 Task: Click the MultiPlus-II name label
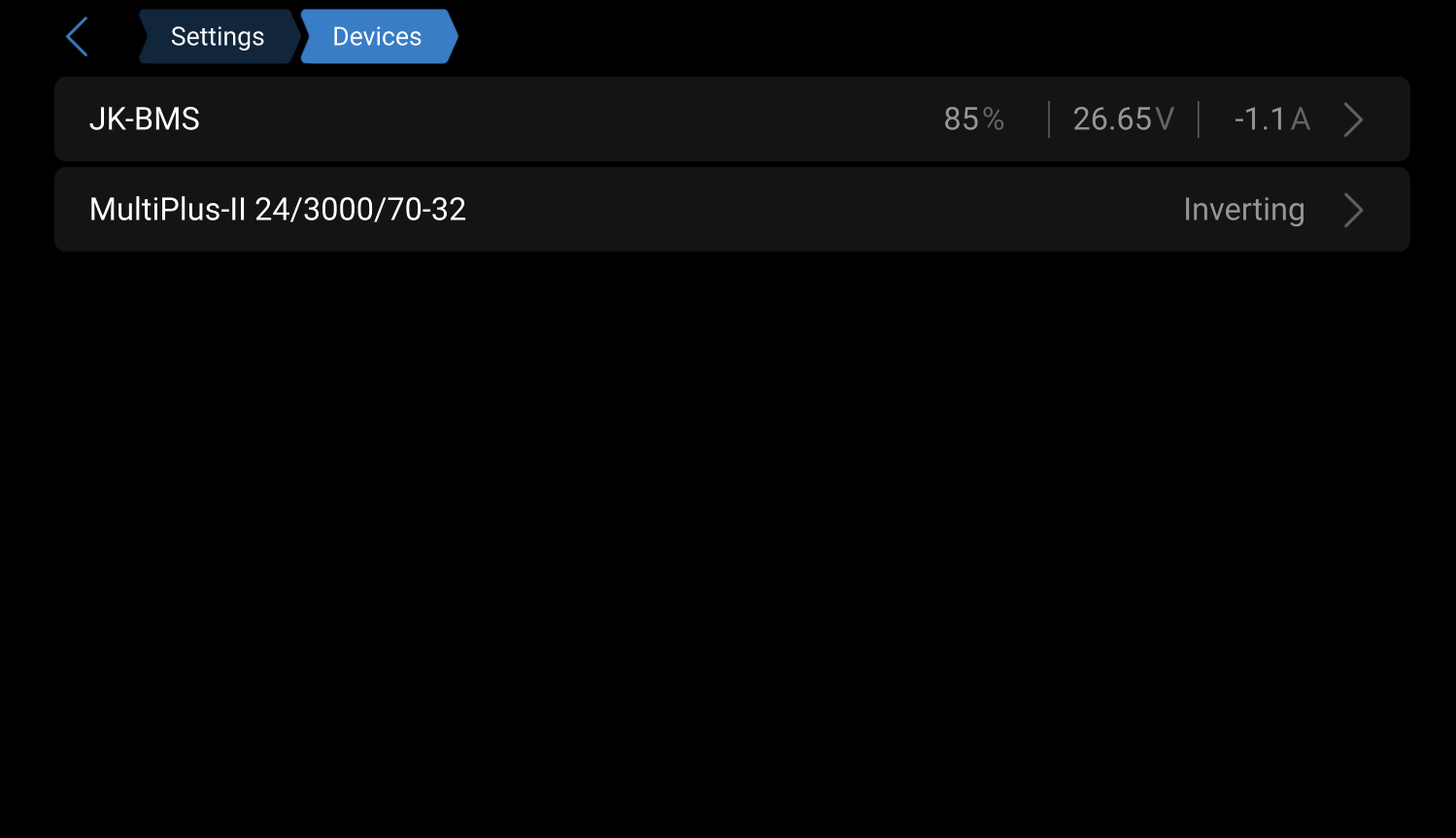[x=278, y=210]
